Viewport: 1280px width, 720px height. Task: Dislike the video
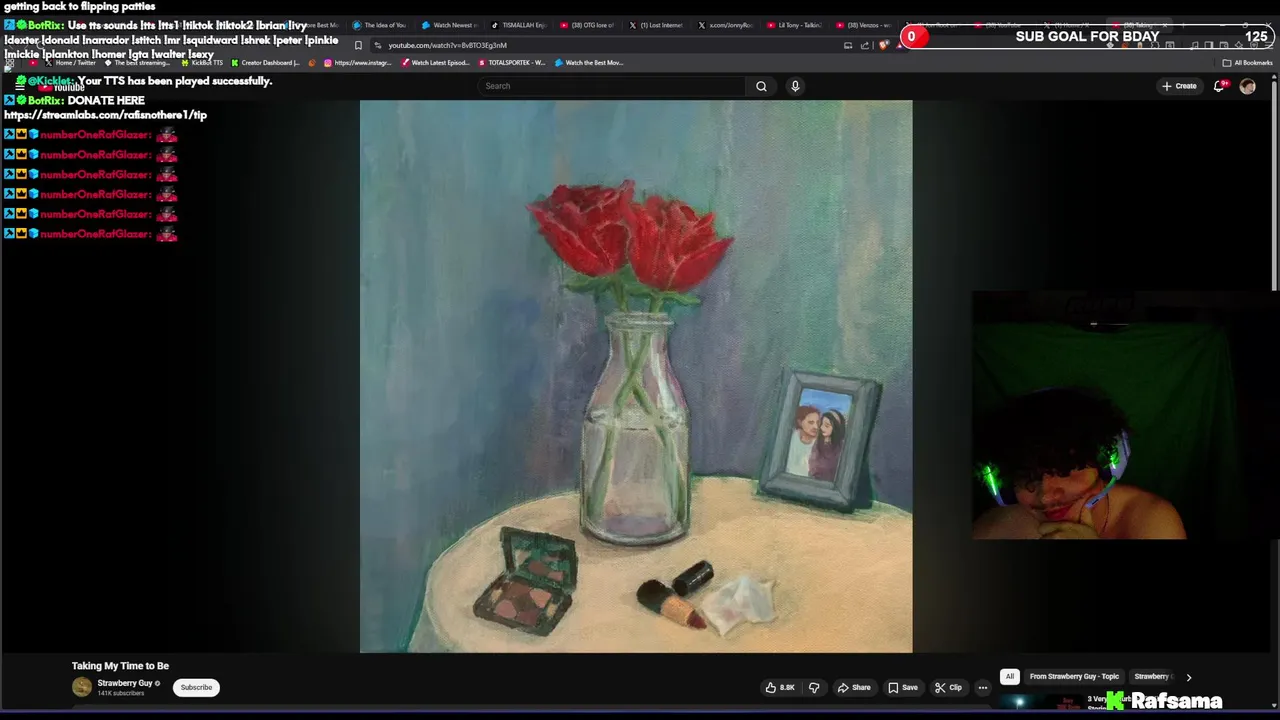click(814, 687)
